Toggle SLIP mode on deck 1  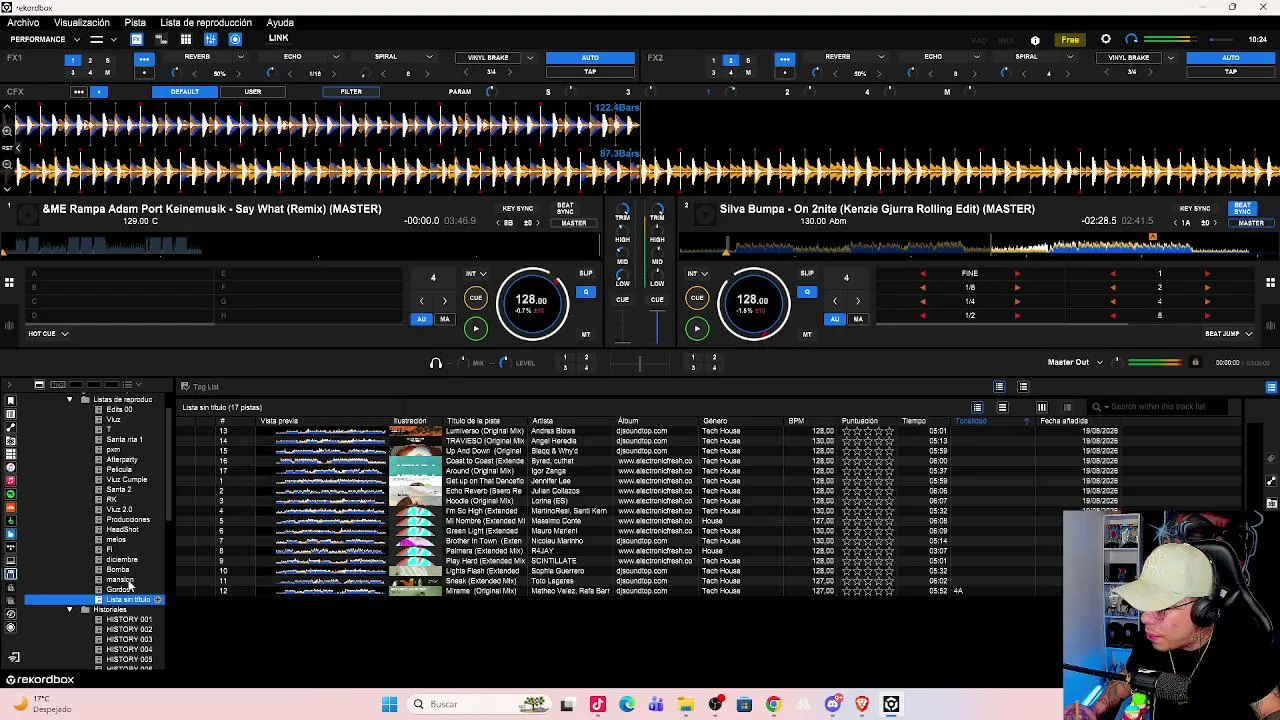[x=586, y=273]
